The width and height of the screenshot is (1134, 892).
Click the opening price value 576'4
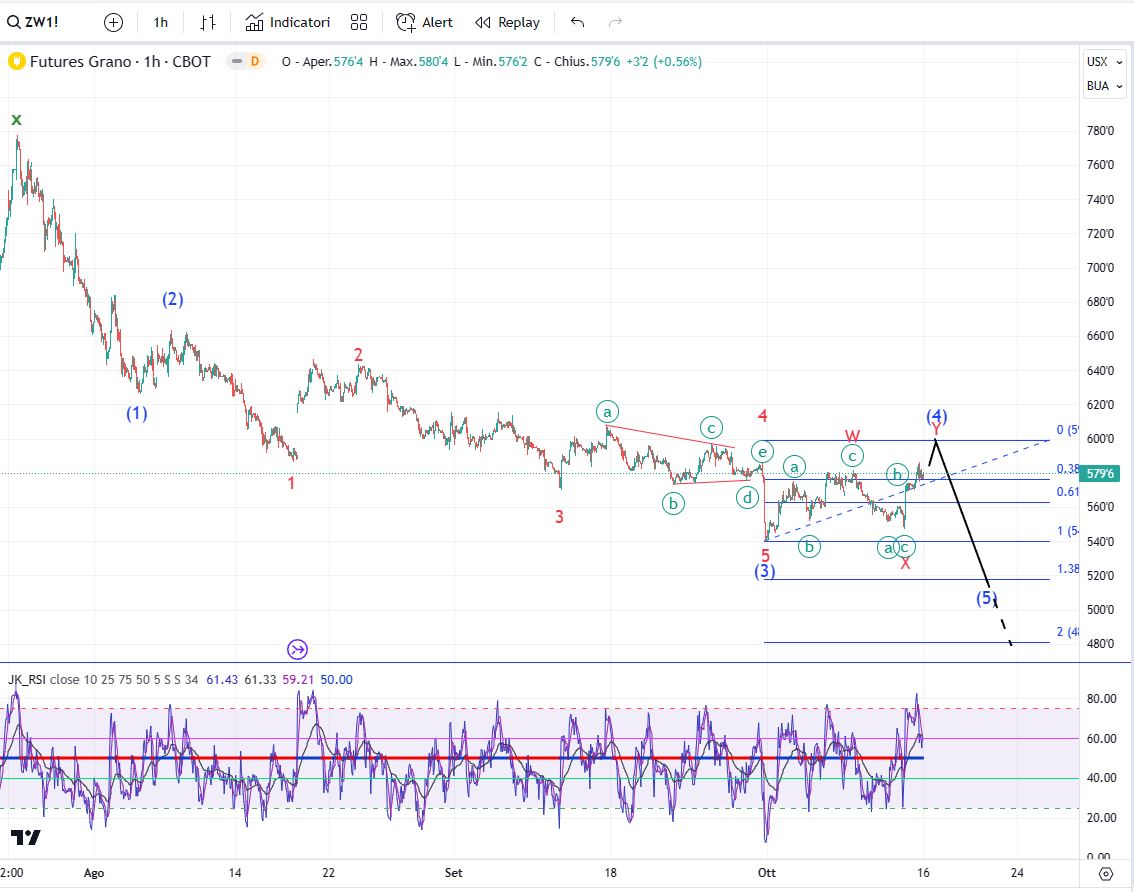349,61
